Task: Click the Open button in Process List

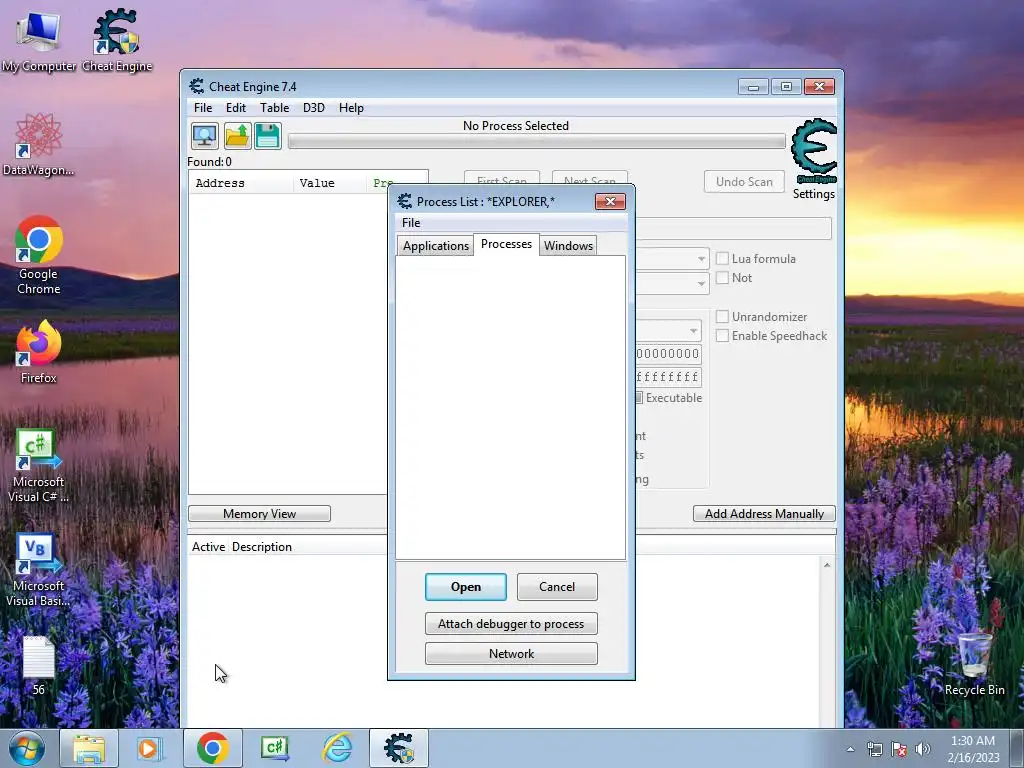Action: [466, 587]
